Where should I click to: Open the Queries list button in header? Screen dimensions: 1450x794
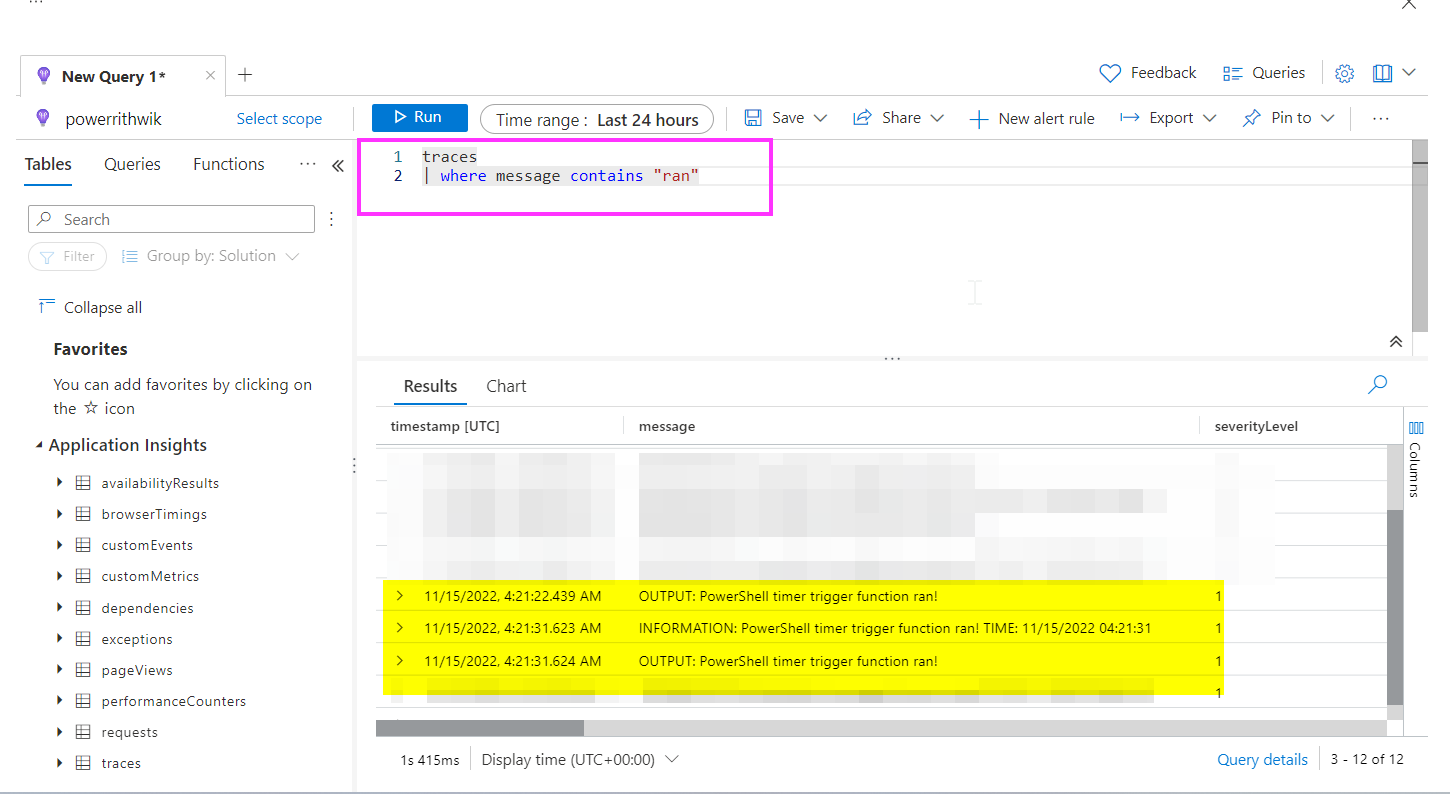[1264, 73]
